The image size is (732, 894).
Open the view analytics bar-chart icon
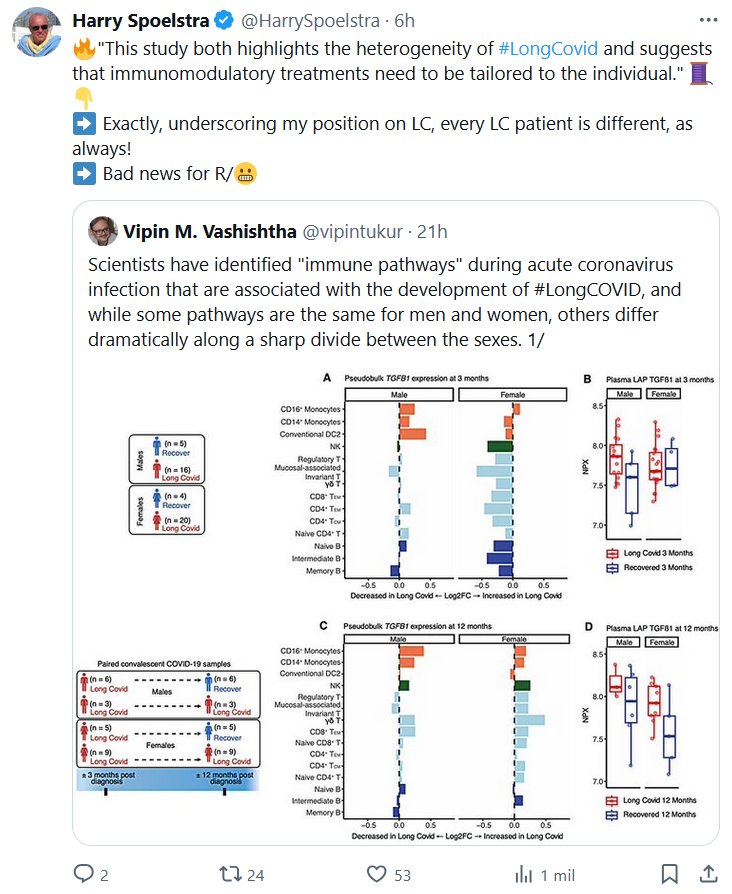(x=523, y=874)
